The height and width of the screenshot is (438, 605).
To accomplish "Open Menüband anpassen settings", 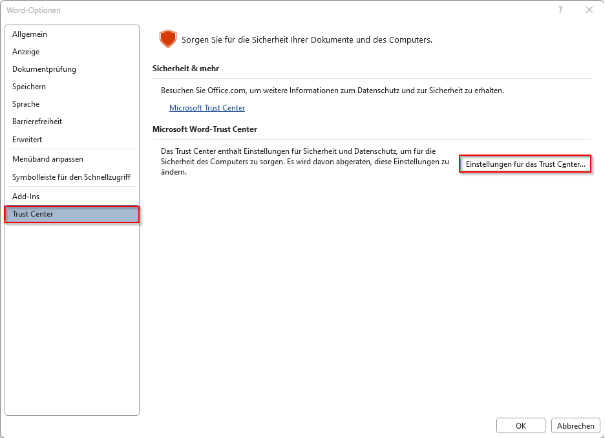I will coord(72,159).
